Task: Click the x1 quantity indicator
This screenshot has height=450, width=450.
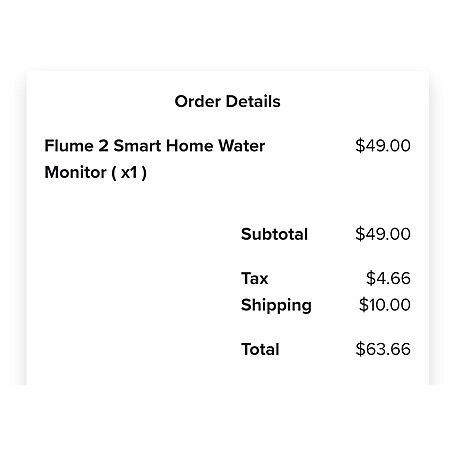Action: click(129, 173)
